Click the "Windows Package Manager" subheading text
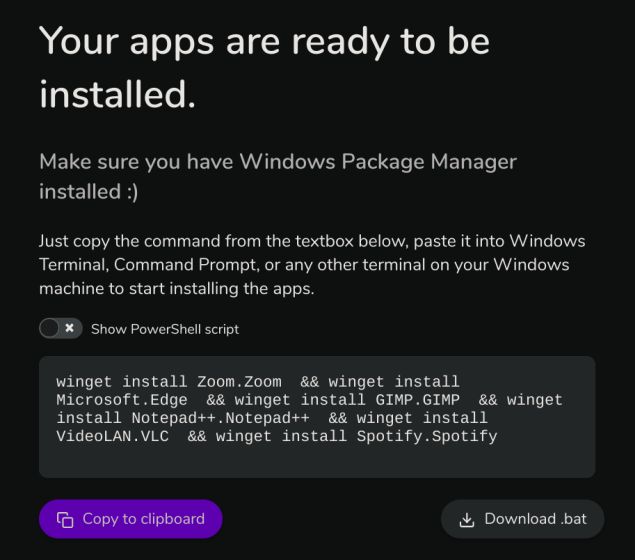The height and width of the screenshot is (560, 635). point(379,161)
